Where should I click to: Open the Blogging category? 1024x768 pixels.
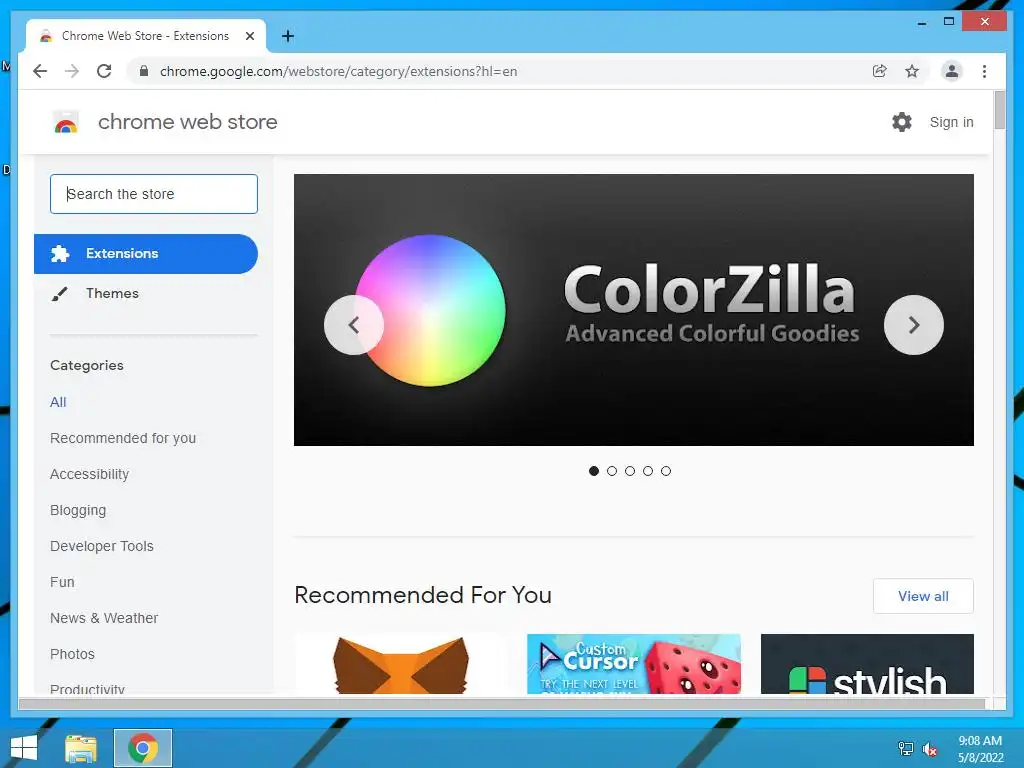point(78,510)
